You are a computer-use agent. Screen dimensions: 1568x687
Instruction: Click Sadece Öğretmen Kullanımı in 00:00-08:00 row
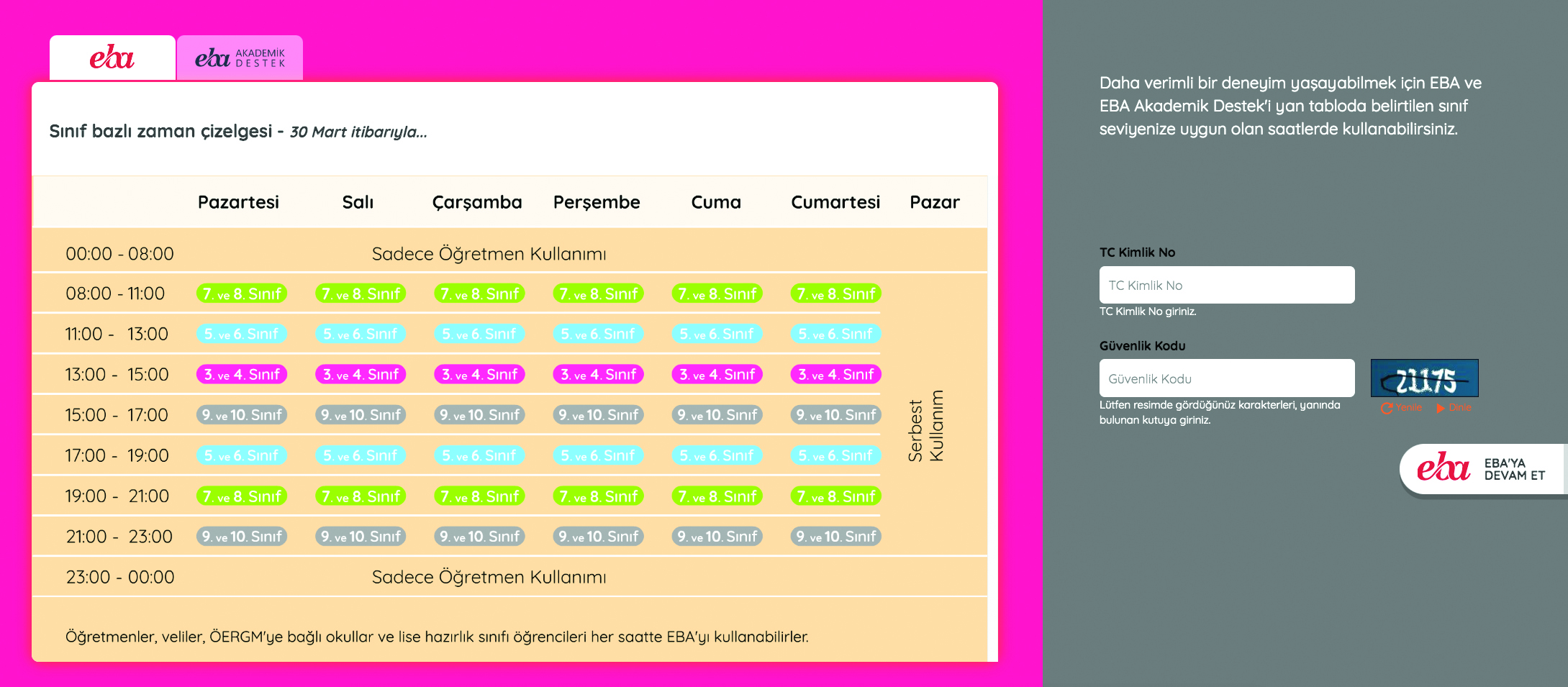pyautogui.click(x=489, y=254)
